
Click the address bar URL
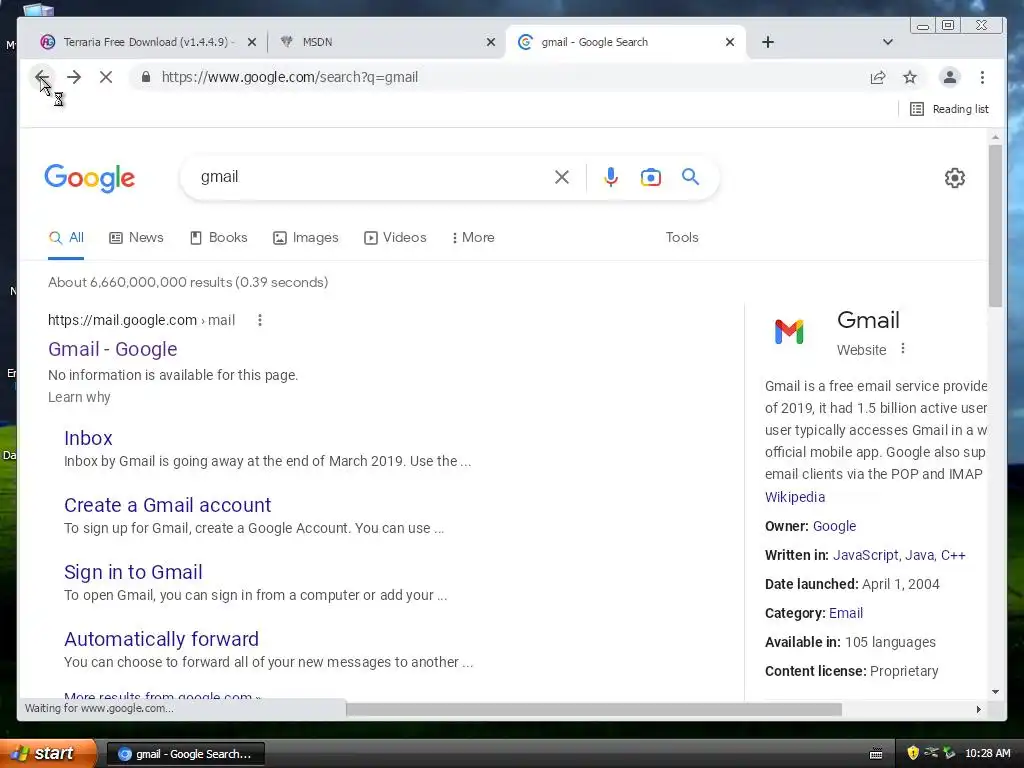289,77
